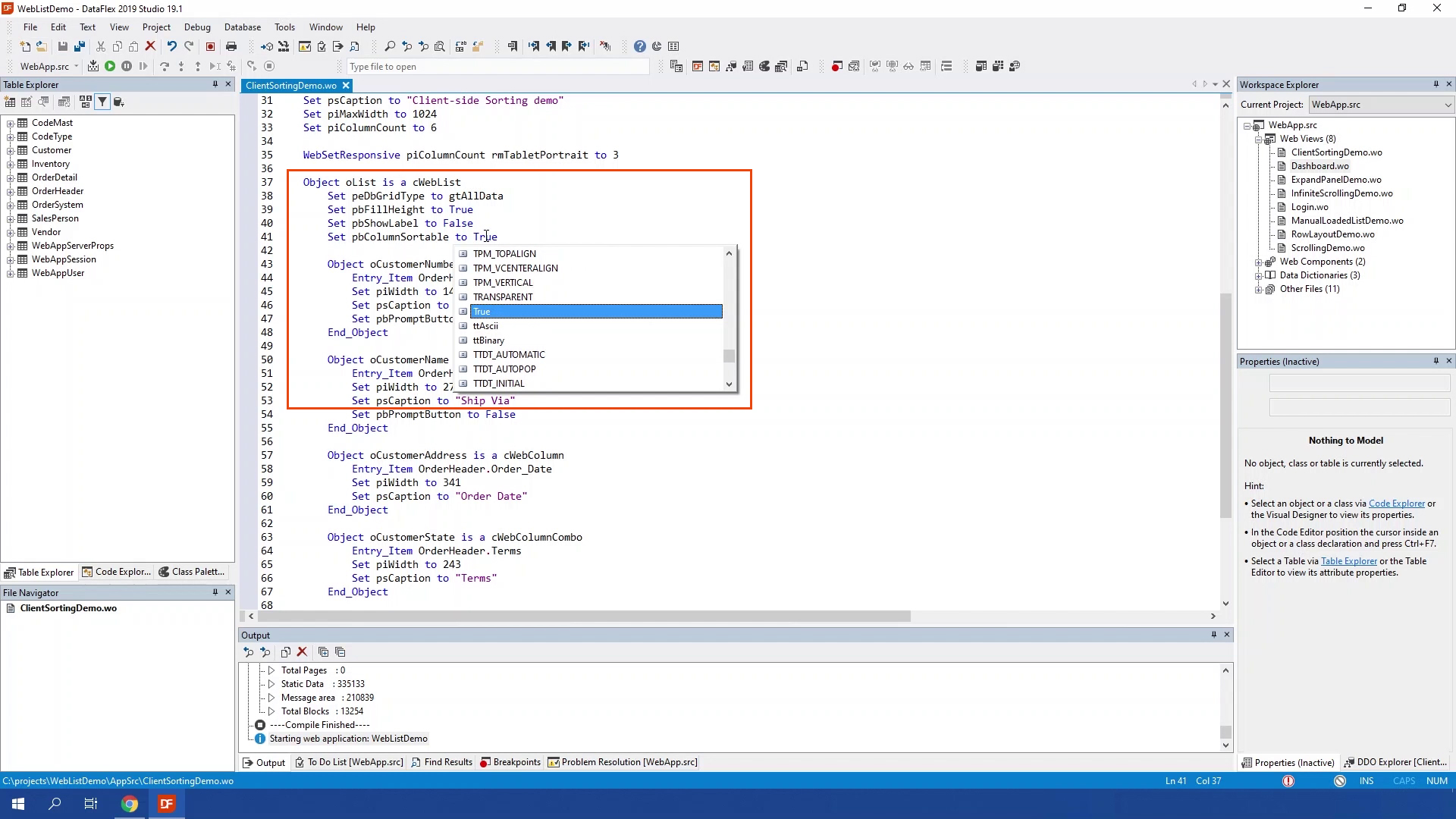Open the Database menu
Viewport: 1456px width, 819px height.
[x=242, y=27]
